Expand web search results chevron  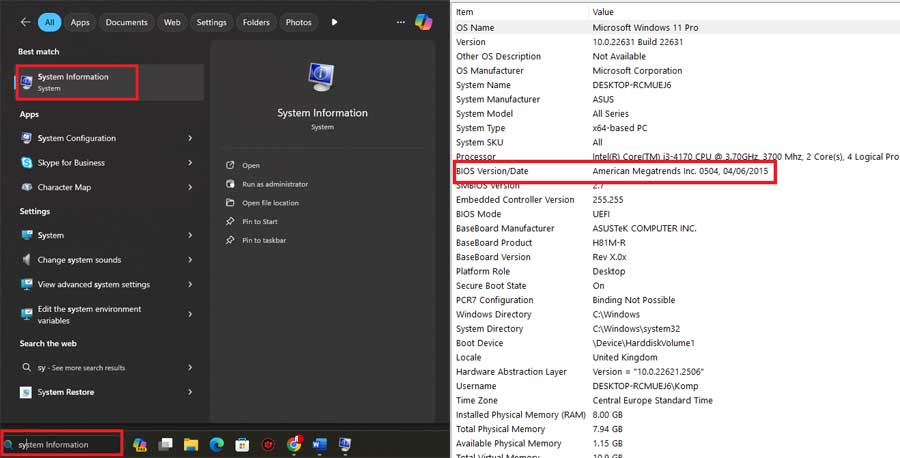190,367
